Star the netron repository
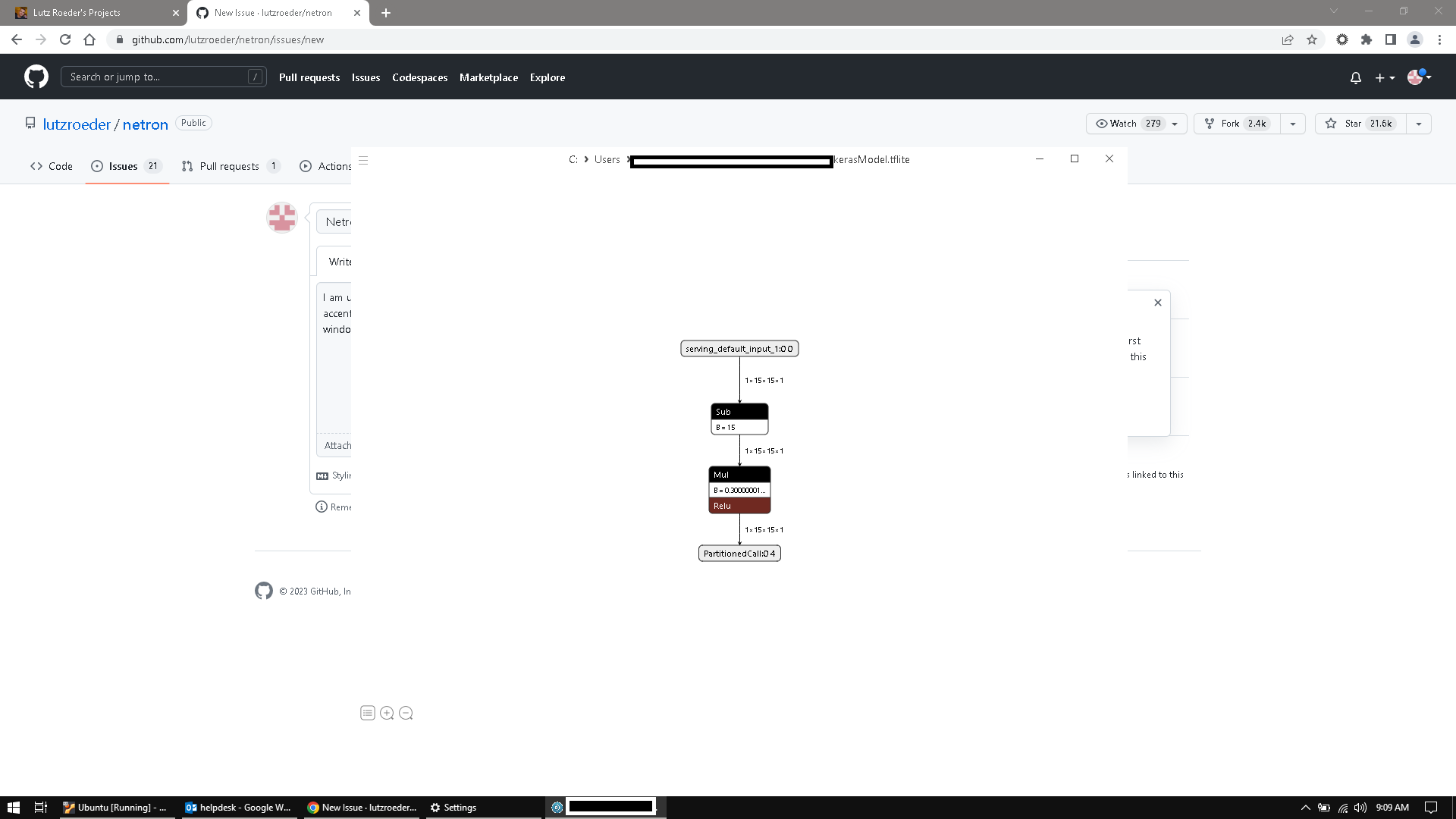This screenshot has width=1456, height=819. coord(1357,123)
